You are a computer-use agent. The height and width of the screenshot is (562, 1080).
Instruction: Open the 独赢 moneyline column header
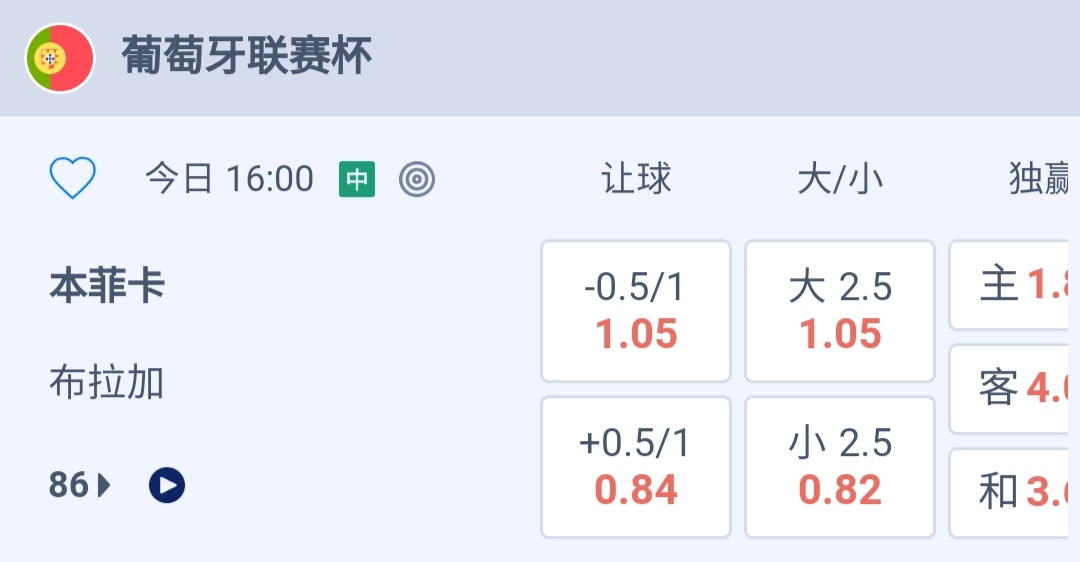click(1042, 179)
